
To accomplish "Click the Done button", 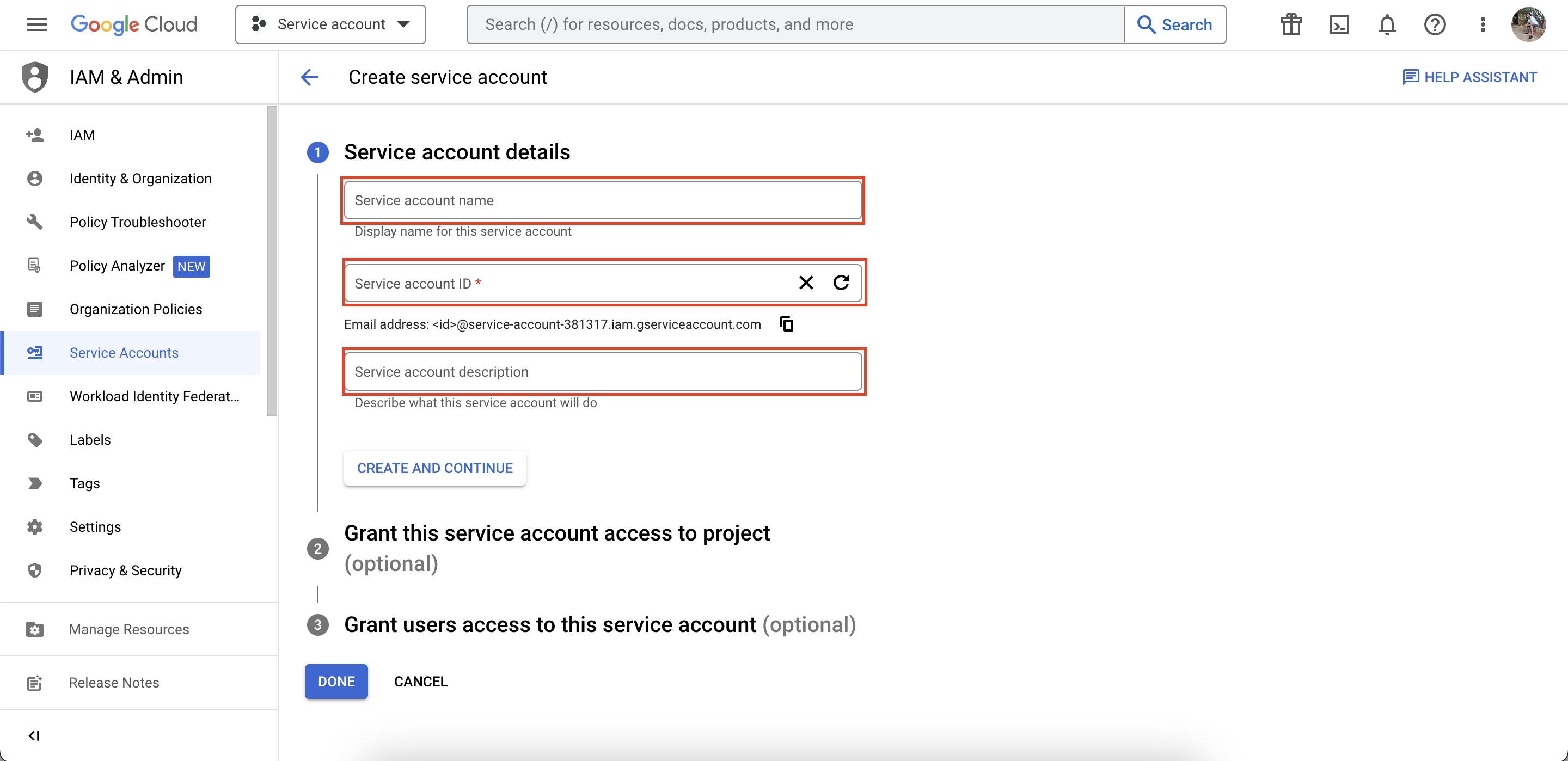I will point(336,681).
